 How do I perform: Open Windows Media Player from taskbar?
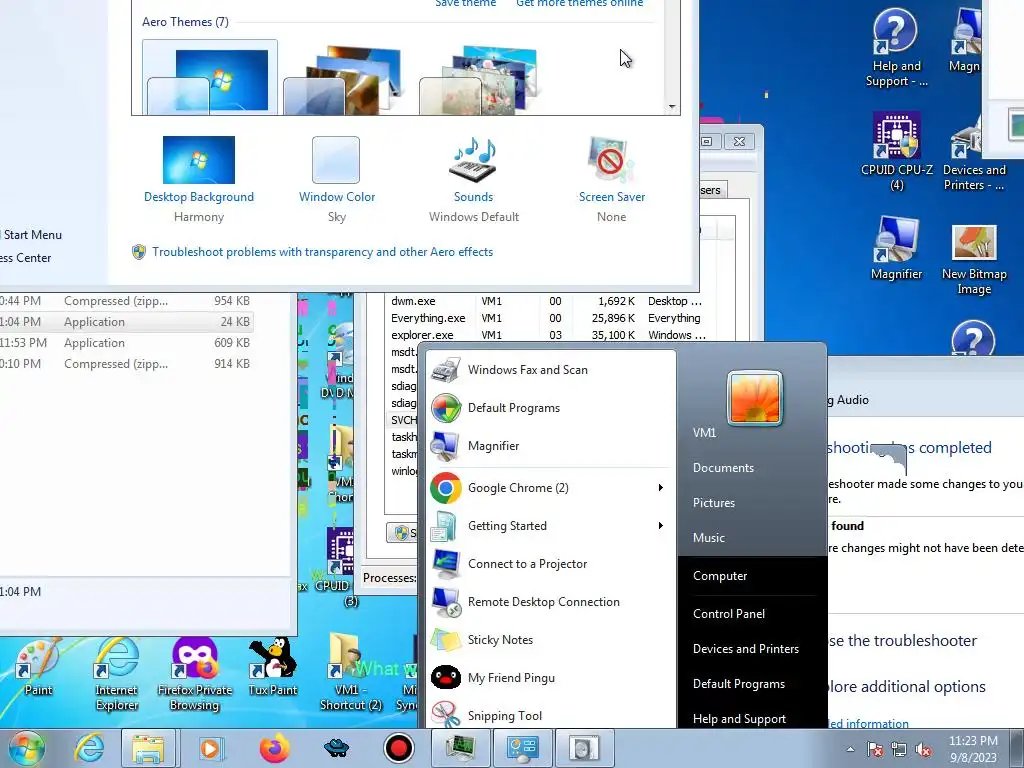click(210, 748)
